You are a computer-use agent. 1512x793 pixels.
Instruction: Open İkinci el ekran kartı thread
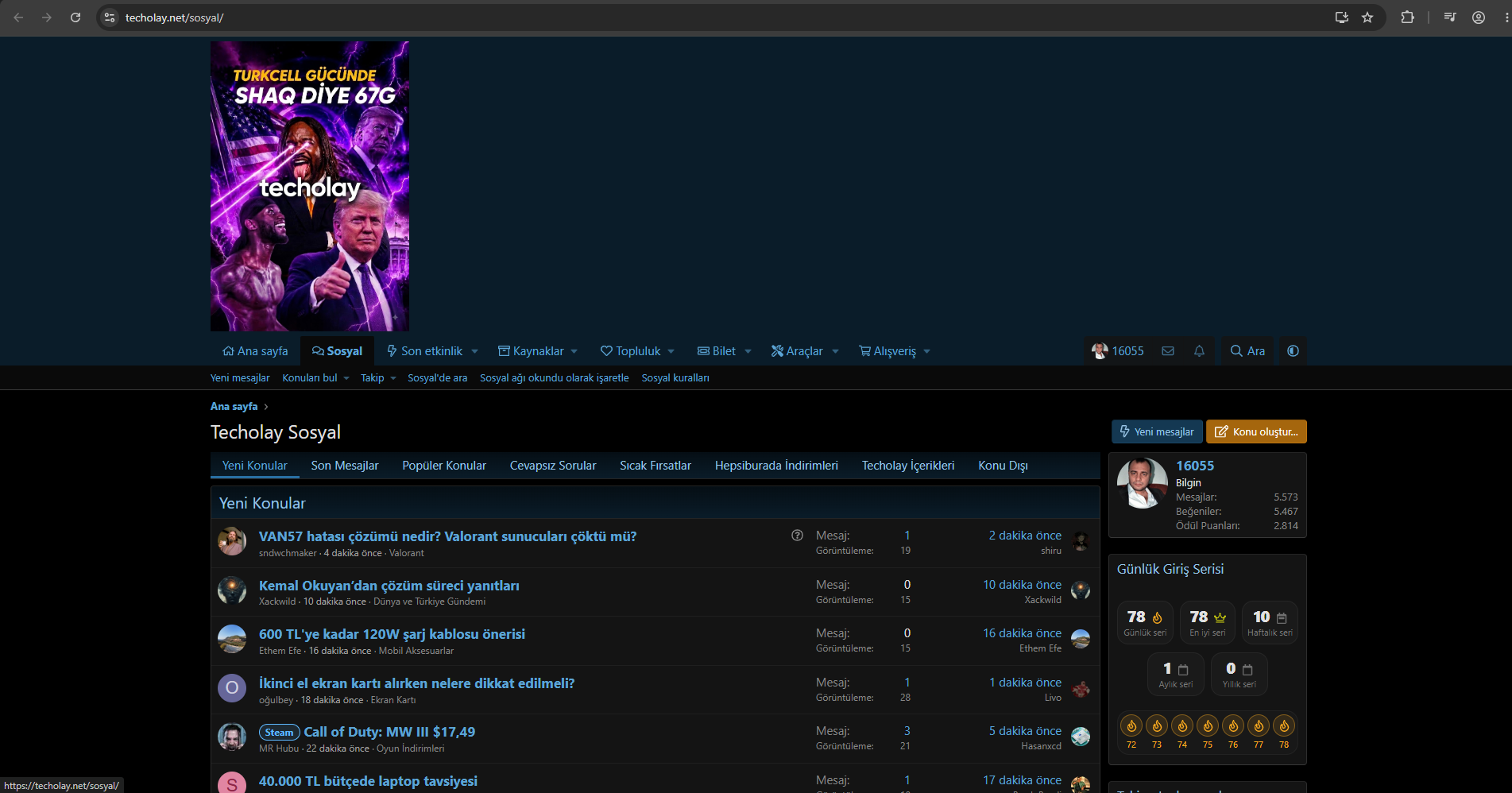click(x=416, y=683)
